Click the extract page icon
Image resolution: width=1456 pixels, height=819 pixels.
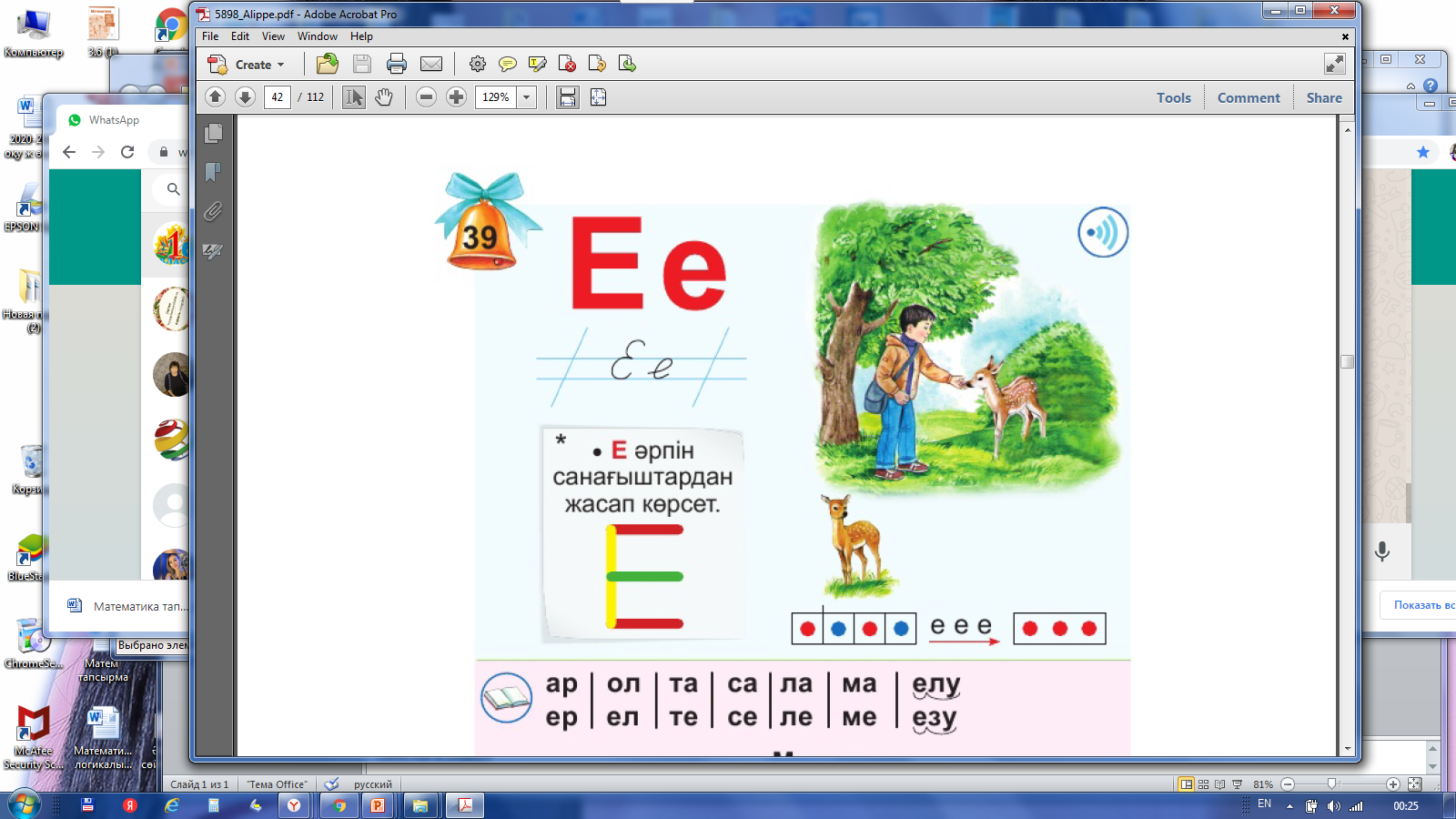click(627, 64)
